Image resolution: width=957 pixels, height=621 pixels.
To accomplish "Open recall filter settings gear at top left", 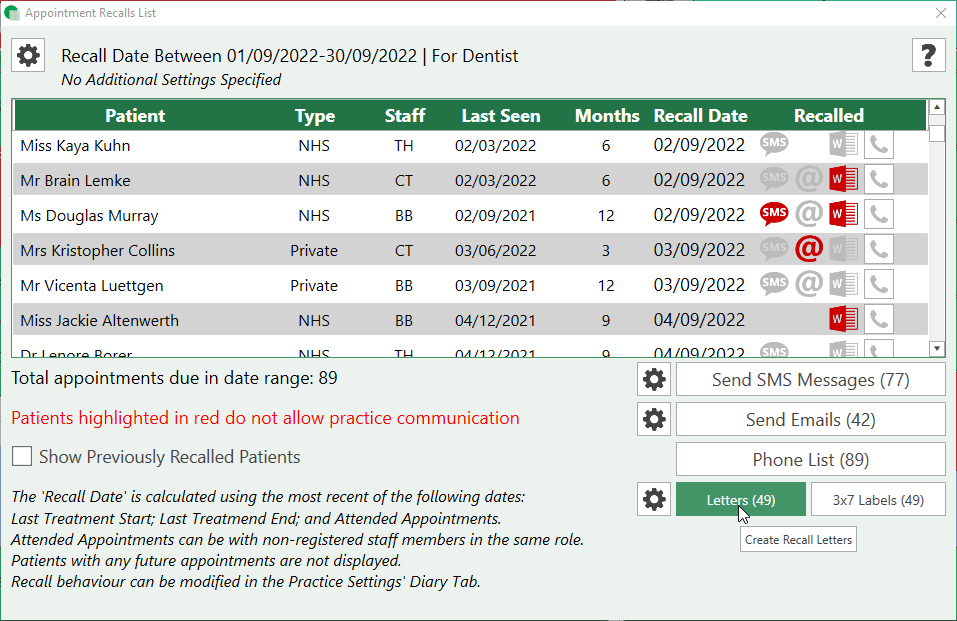I will (28, 56).
